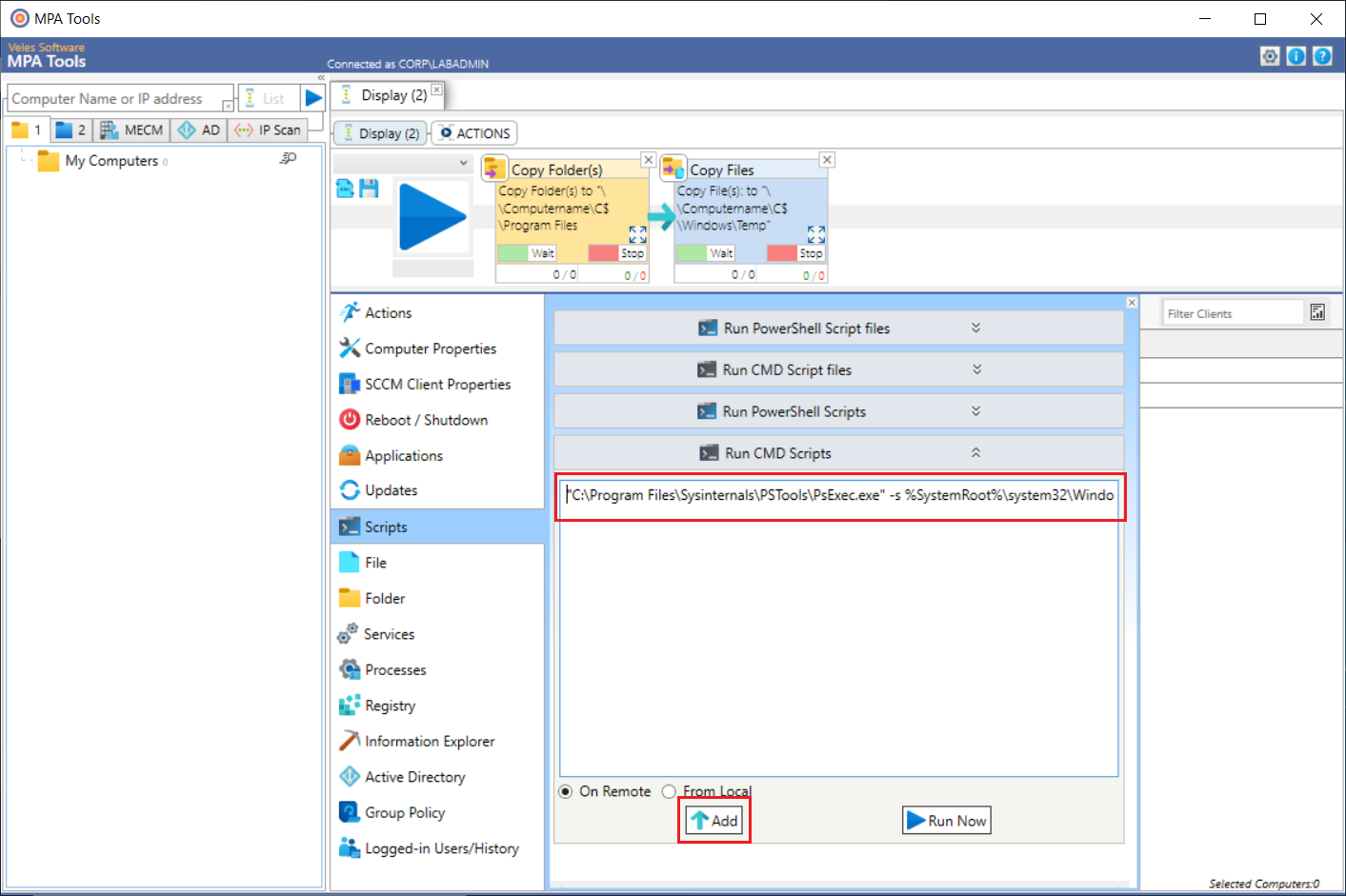Click the Run Now button
1346x896 pixels.
pos(947,821)
